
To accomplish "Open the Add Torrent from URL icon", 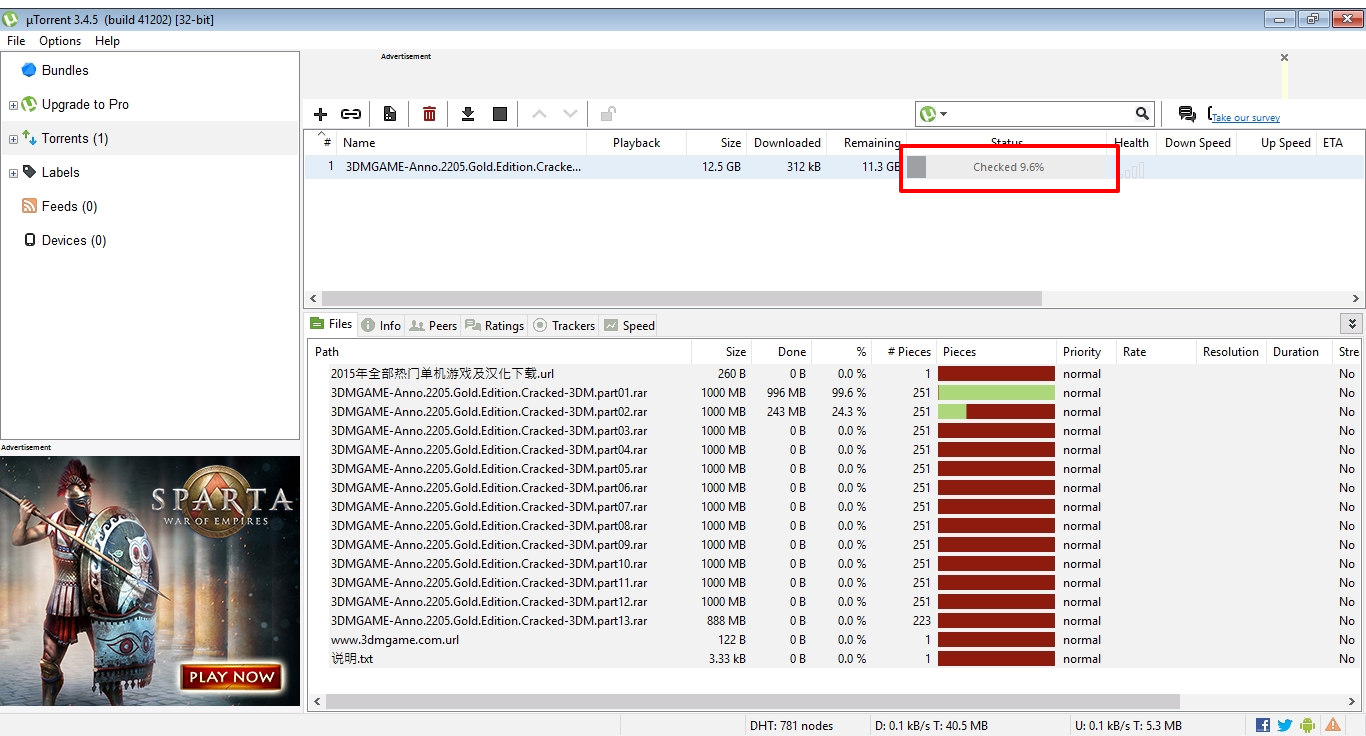I will point(350,113).
